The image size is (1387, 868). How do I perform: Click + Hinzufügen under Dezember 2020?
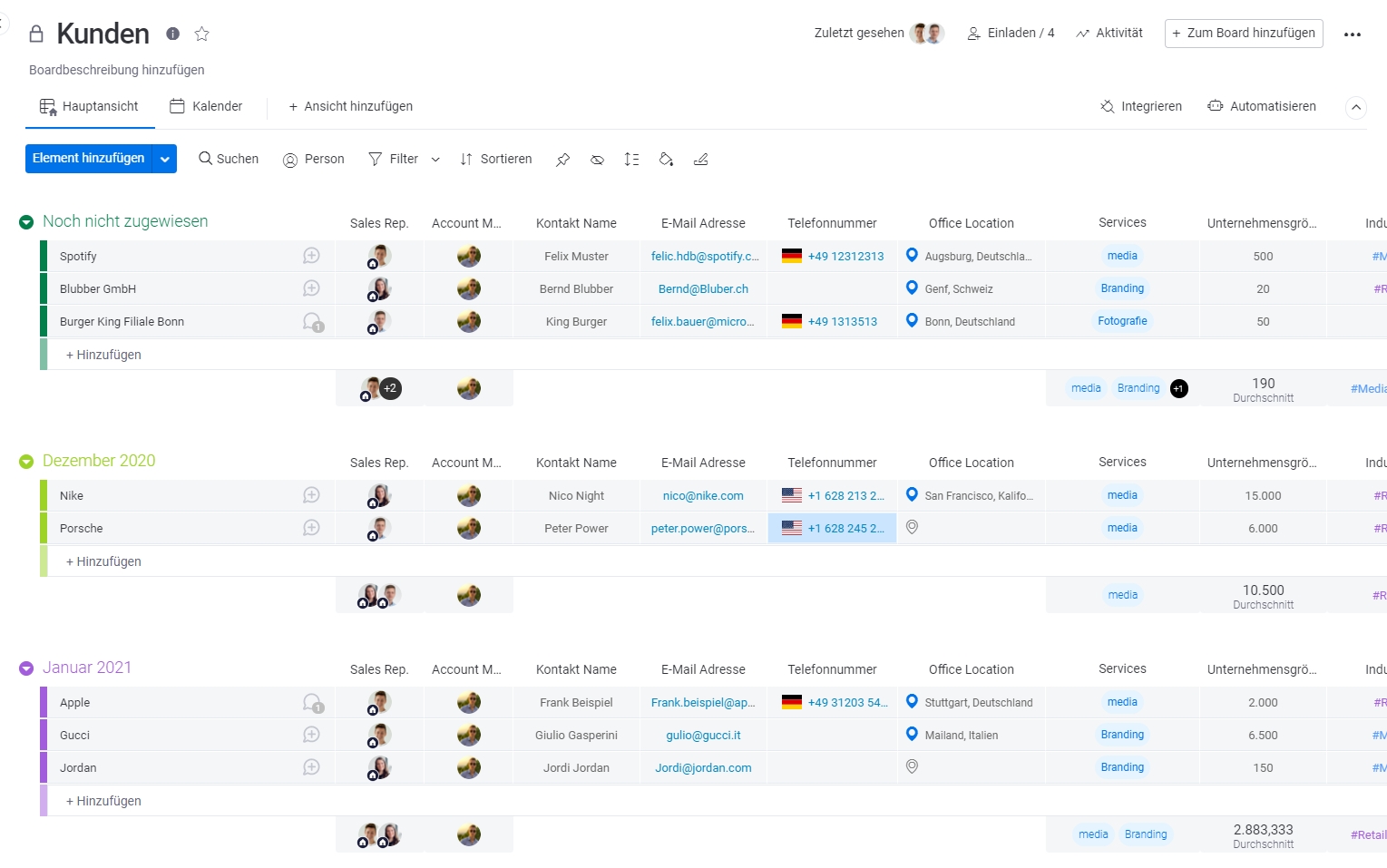tap(103, 561)
